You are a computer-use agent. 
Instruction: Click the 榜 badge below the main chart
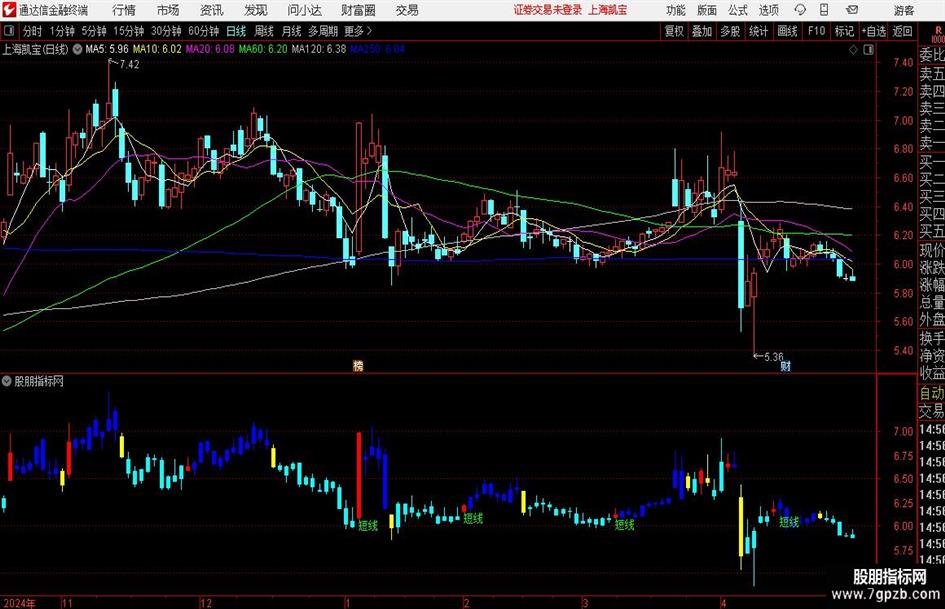358,365
